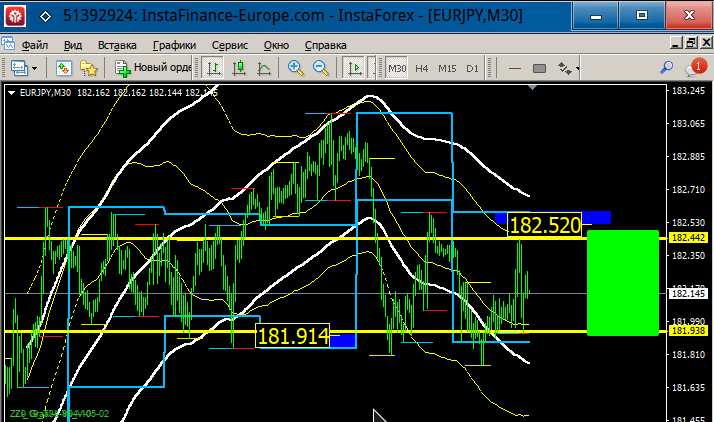Click the 182.520 price label
Image resolution: width=714 pixels, height=422 pixels.
[544, 225]
